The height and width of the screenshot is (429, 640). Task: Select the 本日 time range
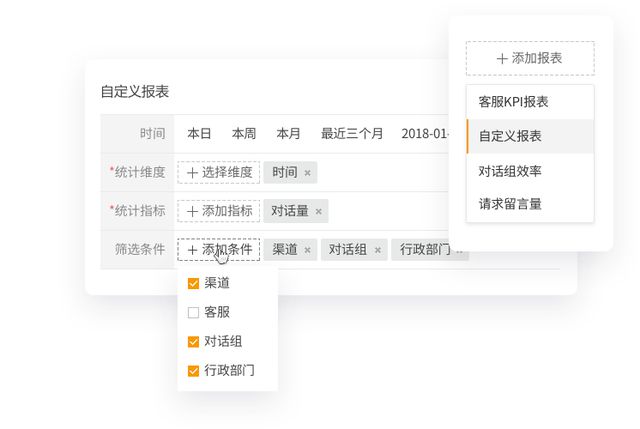pyautogui.click(x=199, y=134)
